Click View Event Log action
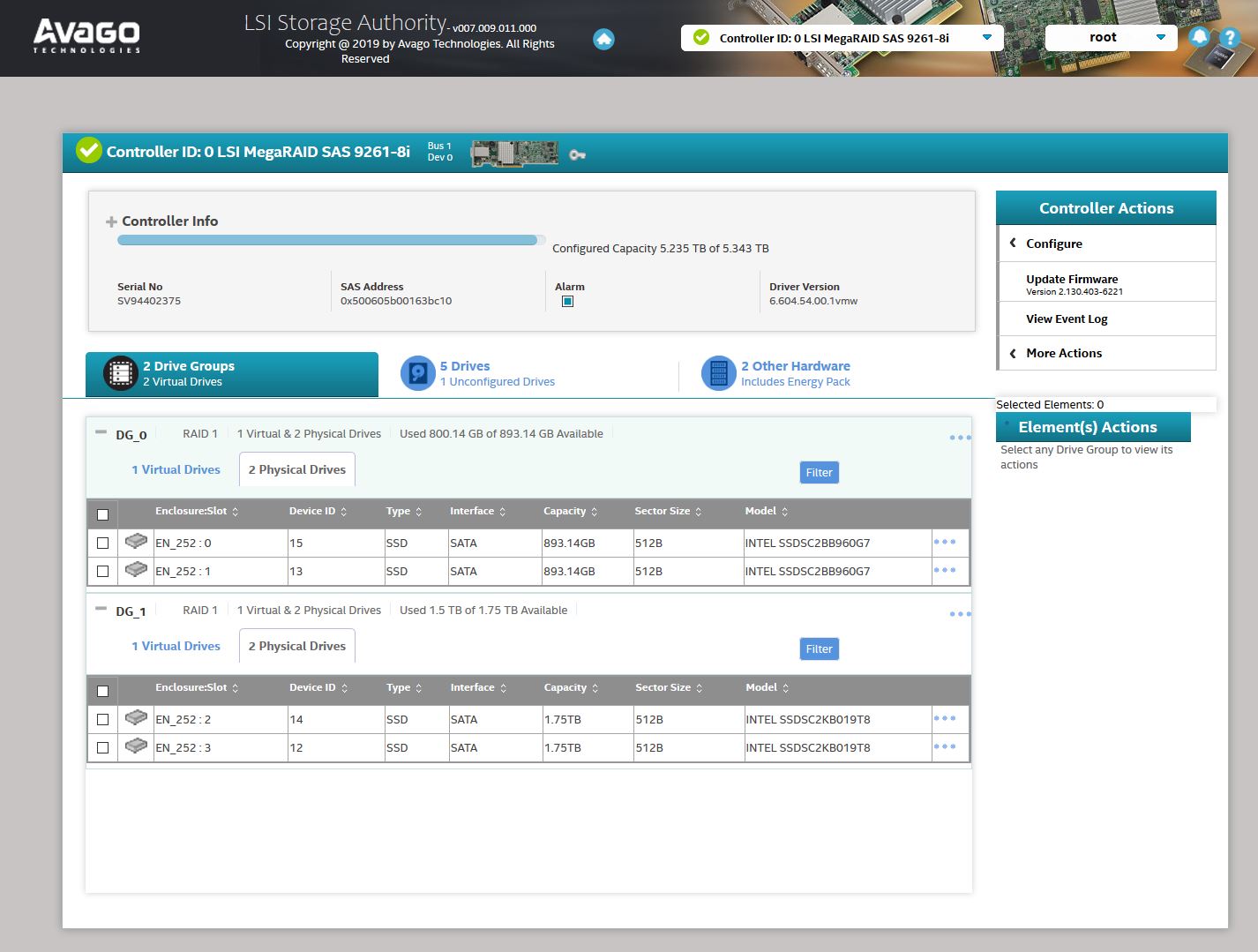 click(1067, 319)
